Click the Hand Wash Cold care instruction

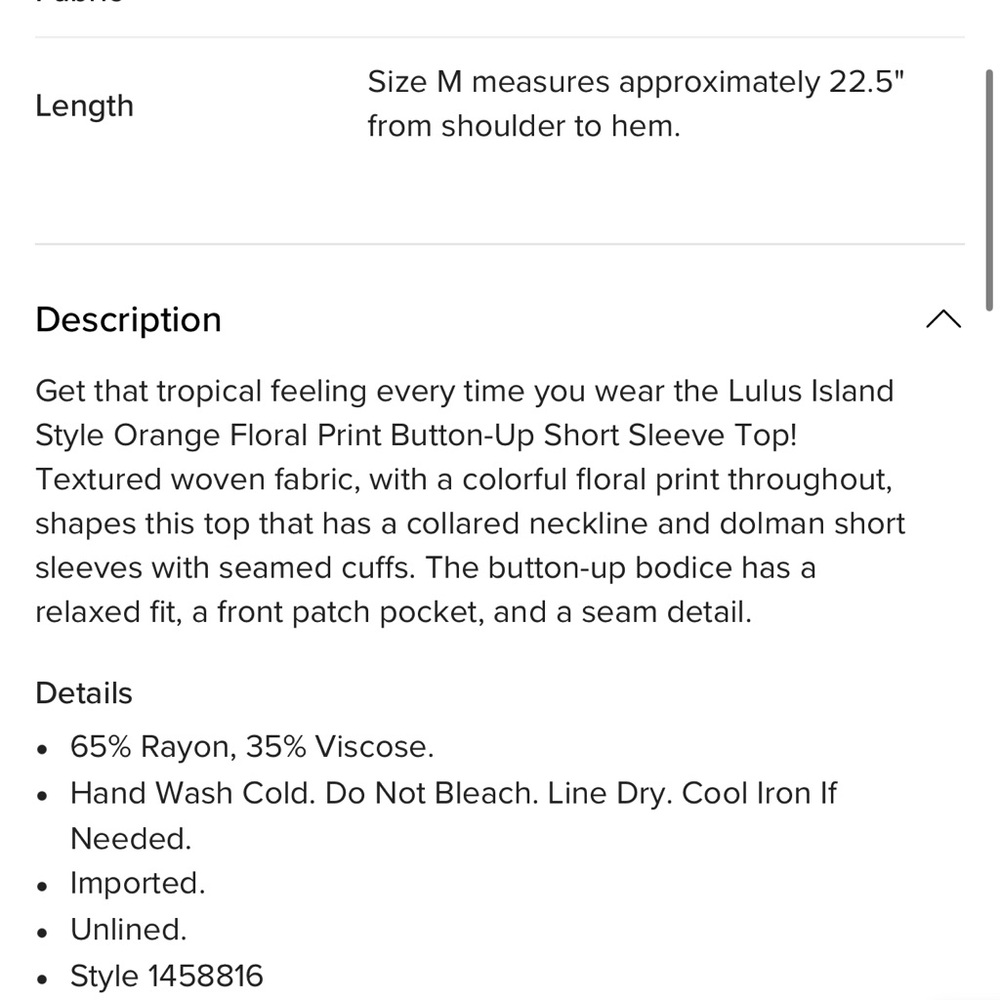(x=453, y=793)
